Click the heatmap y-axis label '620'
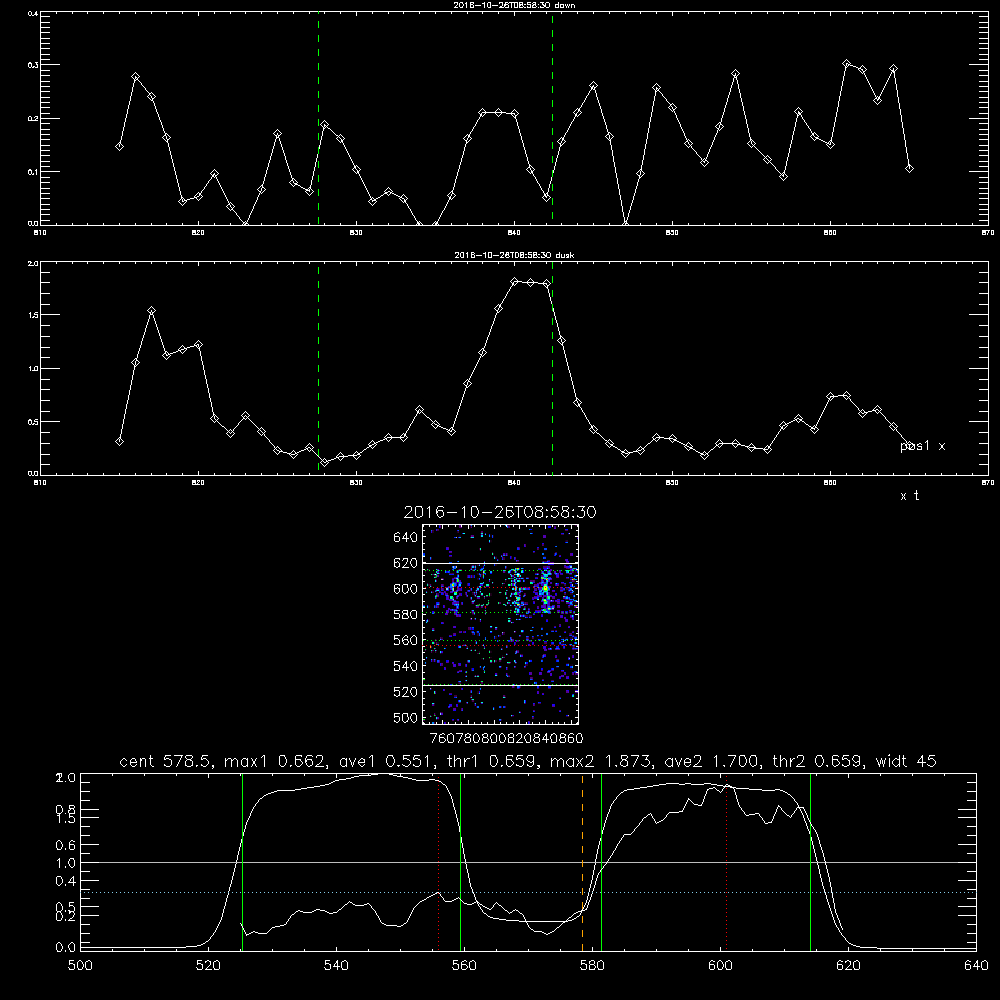1000x1000 pixels. [406, 563]
